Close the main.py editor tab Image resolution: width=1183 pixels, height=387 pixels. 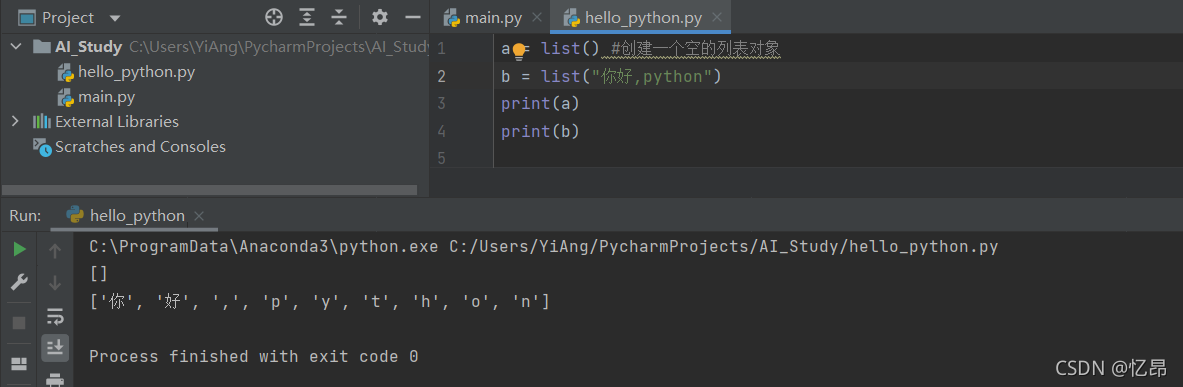click(x=536, y=17)
